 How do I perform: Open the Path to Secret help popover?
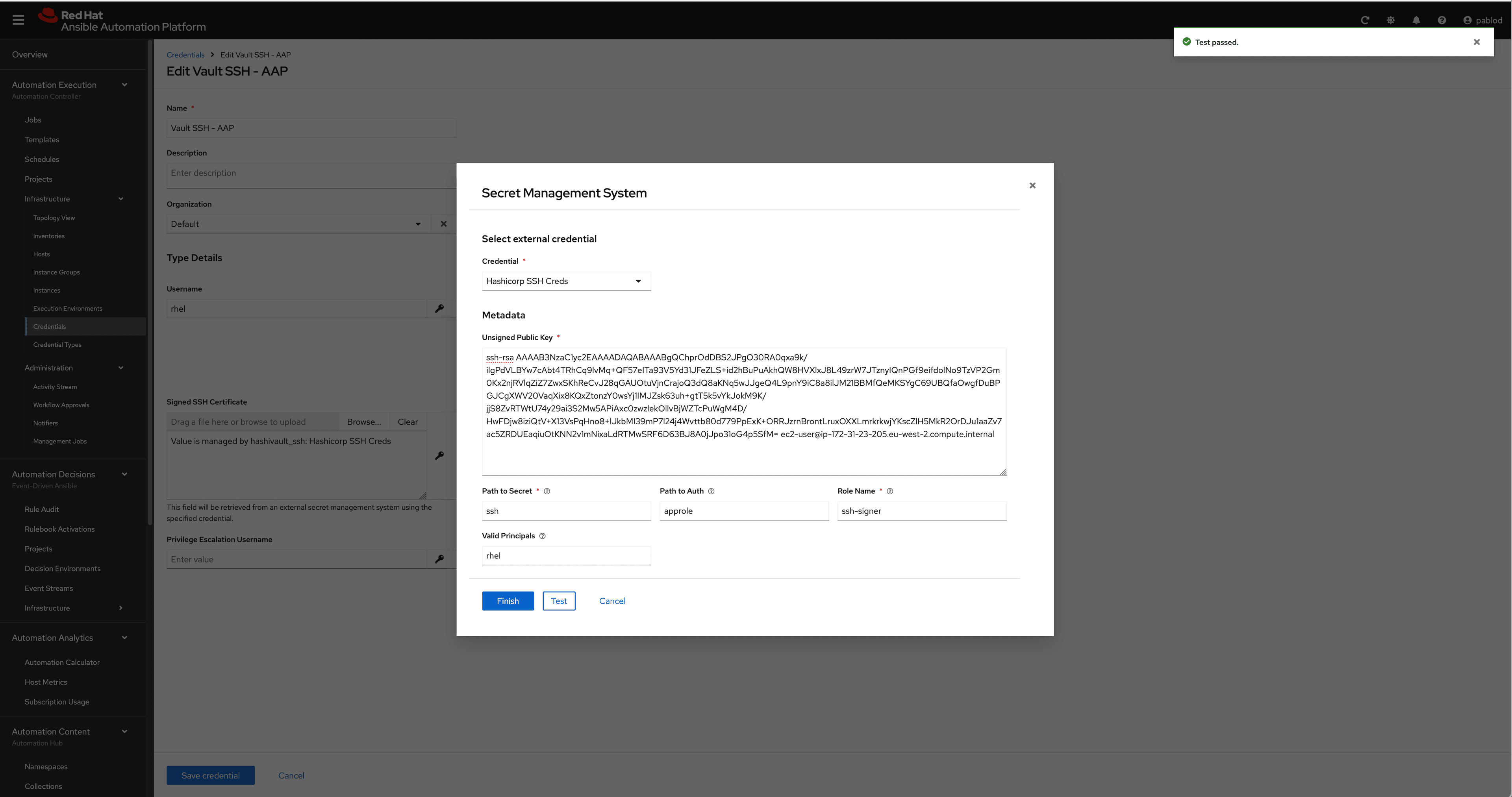click(x=547, y=491)
